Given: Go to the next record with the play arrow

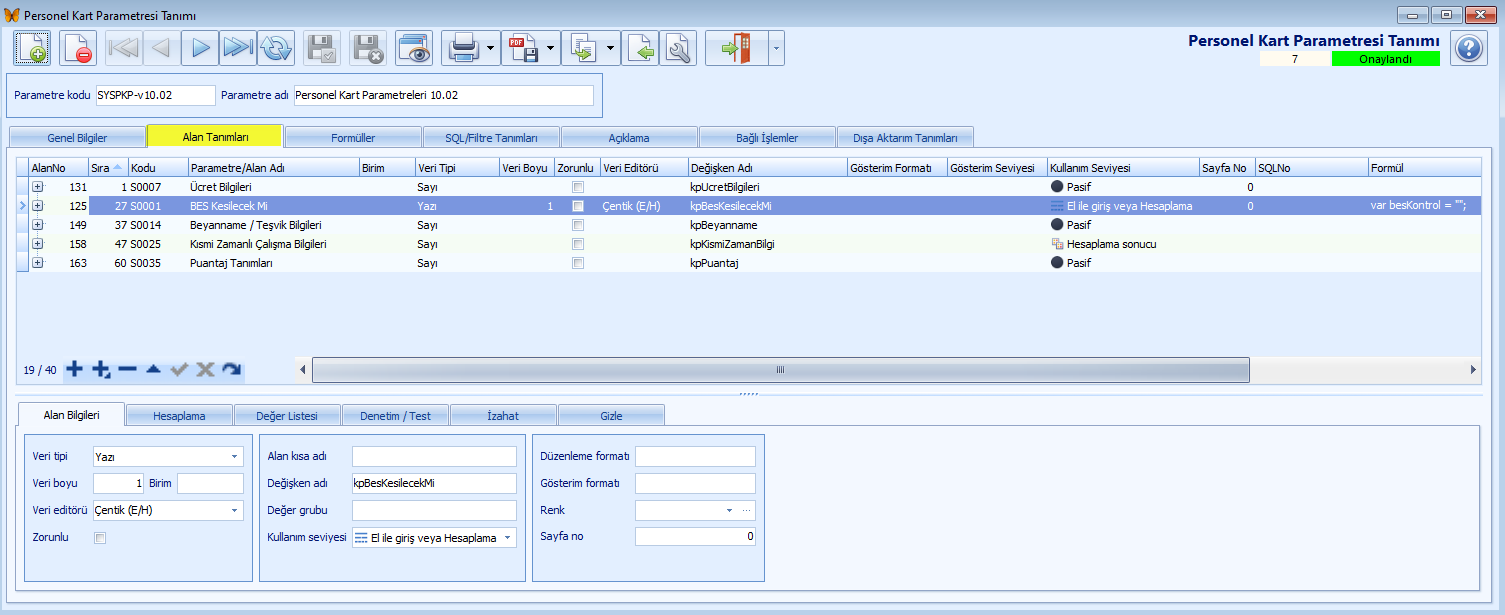Looking at the screenshot, I should pyautogui.click(x=200, y=48).
